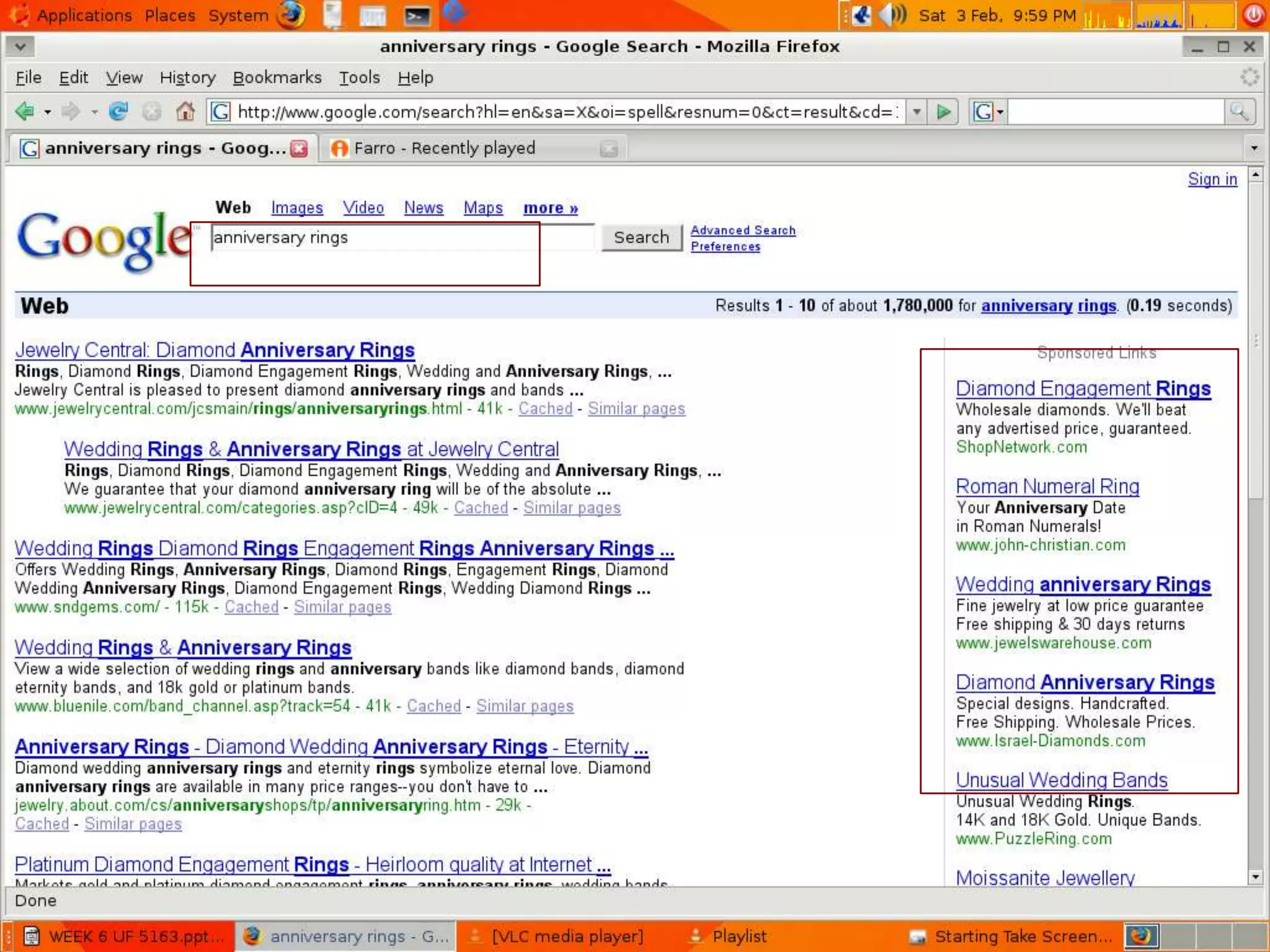Open the Edit menu
The image size is (1270, 952).
coord(73,77)
